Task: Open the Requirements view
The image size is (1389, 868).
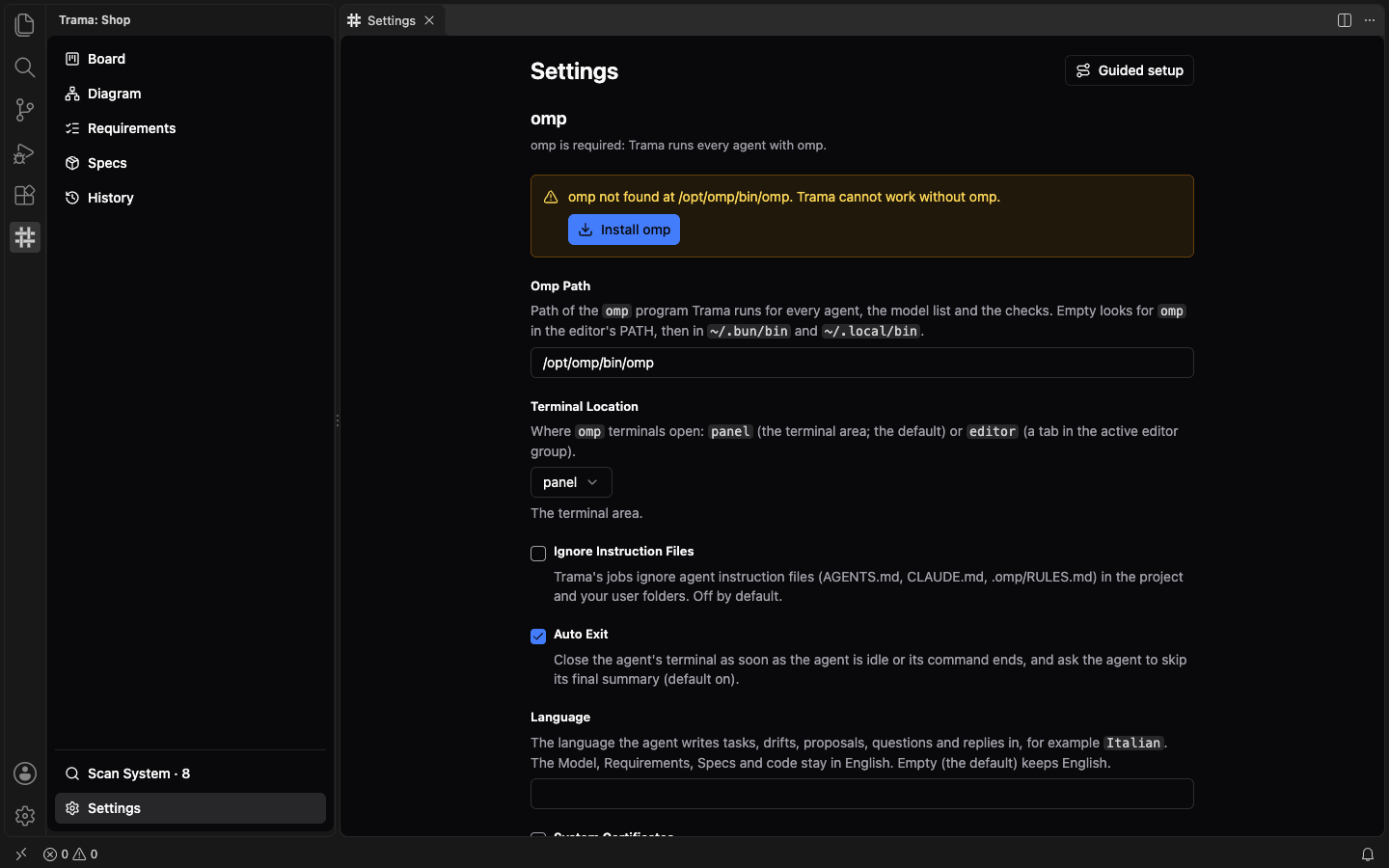Action: coord(190,128)
